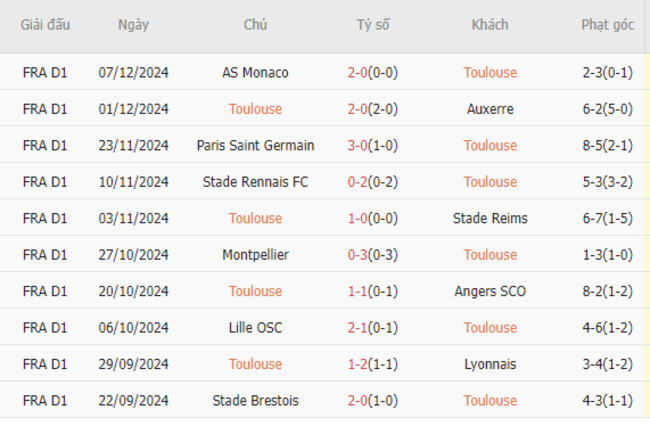Click the Tỷ số column header

pos(373,25)
